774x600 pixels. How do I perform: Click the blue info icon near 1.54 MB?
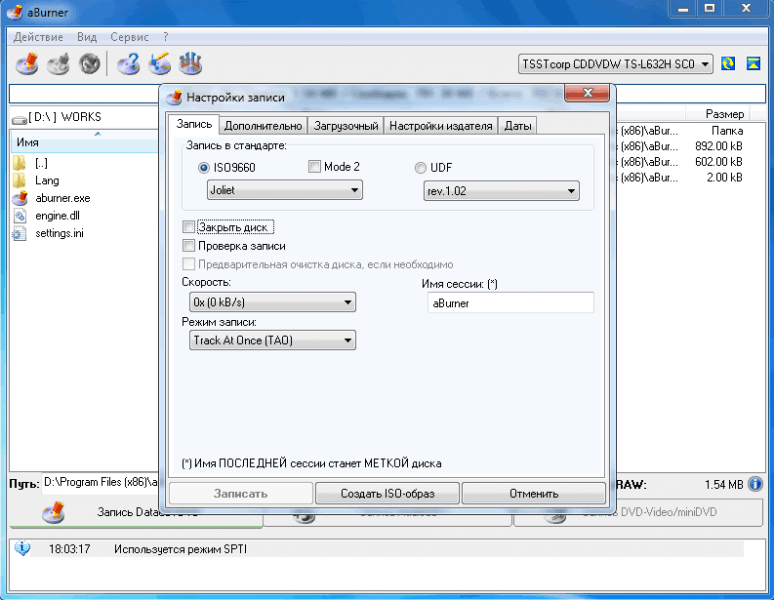pos(756,484)
